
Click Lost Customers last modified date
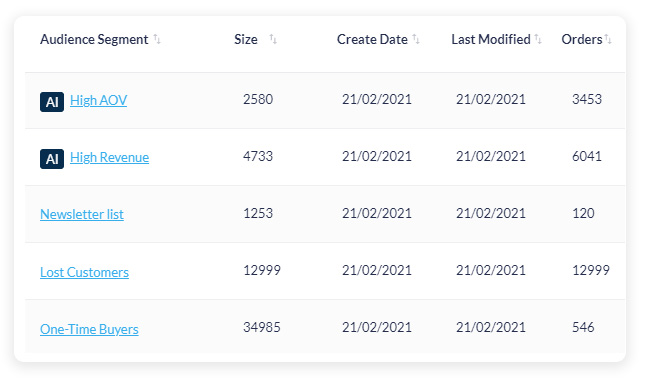[x=491, y=271]
